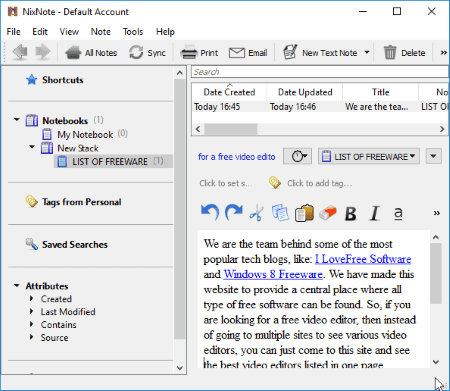This screenshot has width=450, height=391.
Task: Redo the edit in editor toolbar
Action: pyautogui.click(x=234, y=213)
